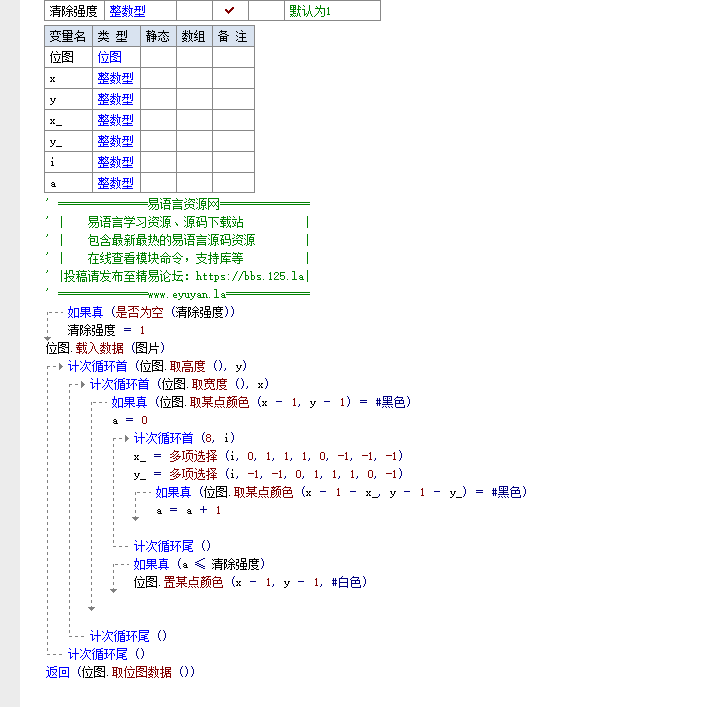Click the statement a = a + 1
Viewport: 708px width, 707px height.
188,510
